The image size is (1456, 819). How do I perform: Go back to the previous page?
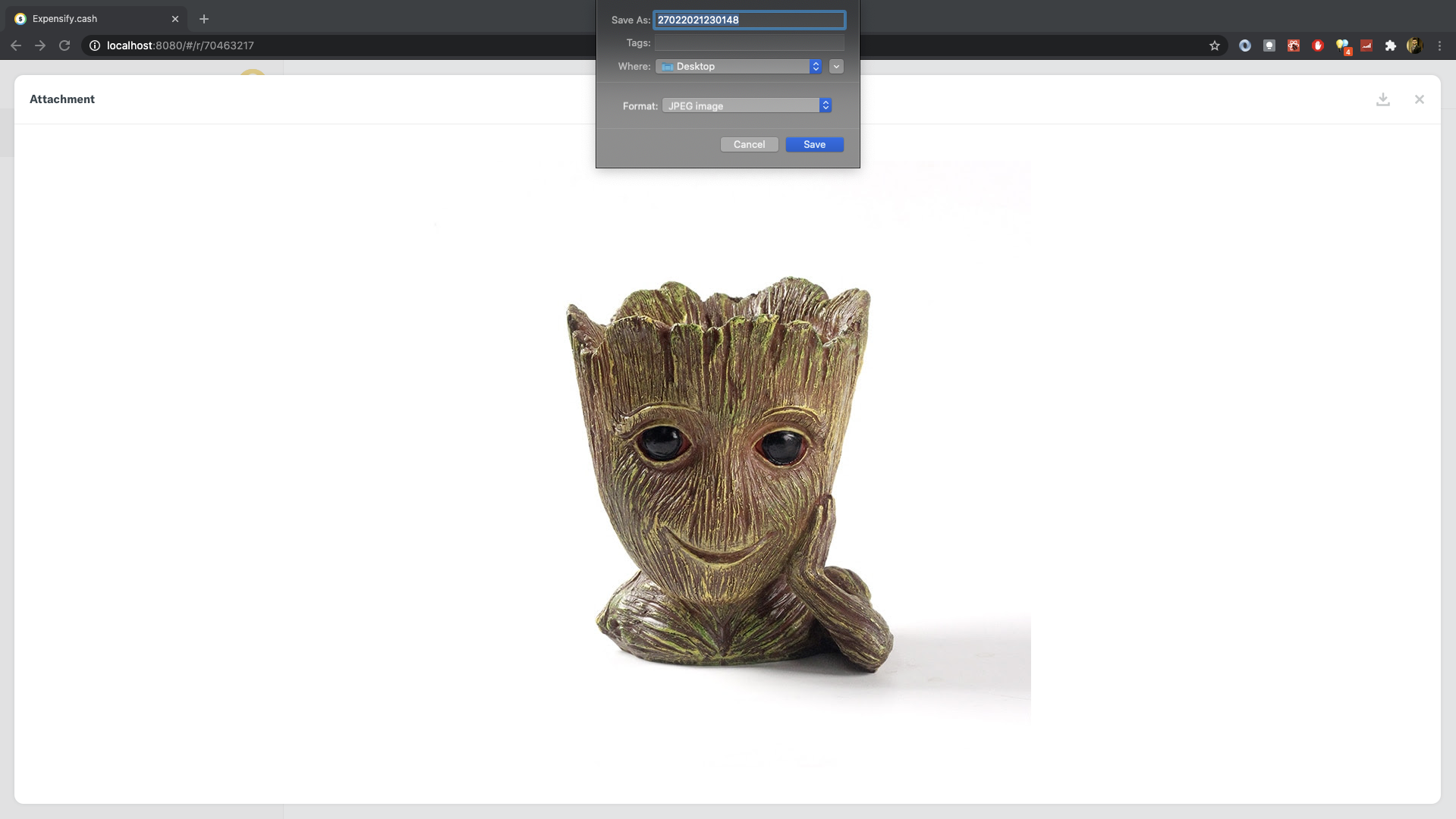[16, 45]
